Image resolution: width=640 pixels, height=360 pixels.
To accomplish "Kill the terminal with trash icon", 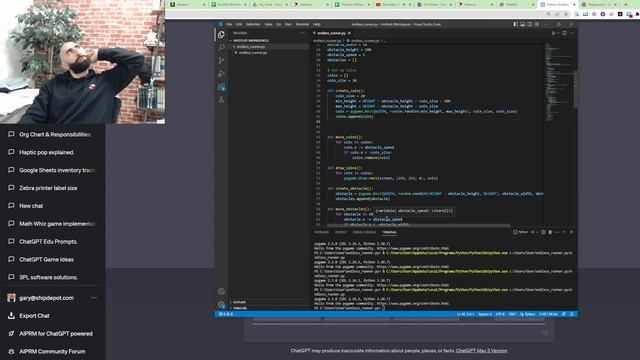I will tap(550, 232).
